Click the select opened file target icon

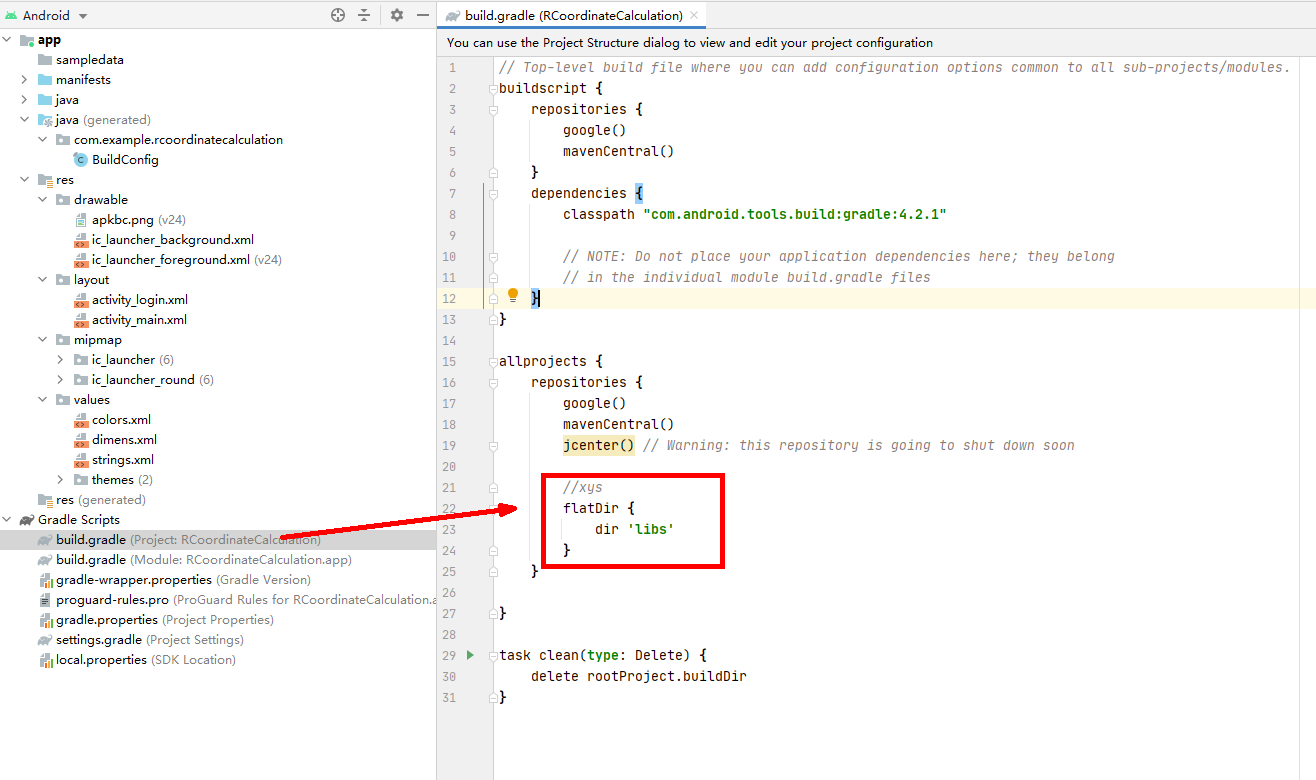point(338,15)
